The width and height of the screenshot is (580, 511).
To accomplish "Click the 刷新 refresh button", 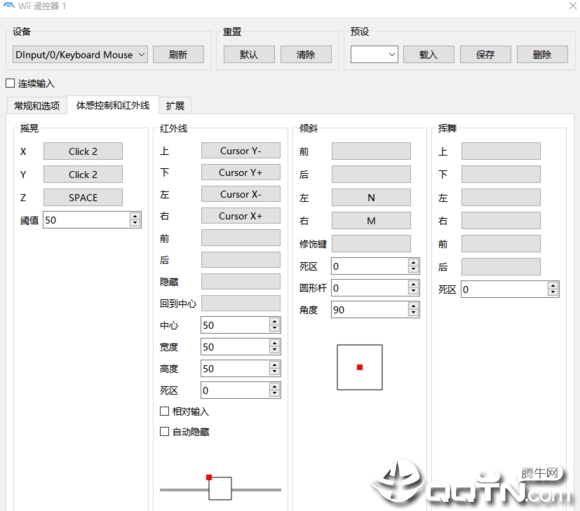I will (178, 54).
